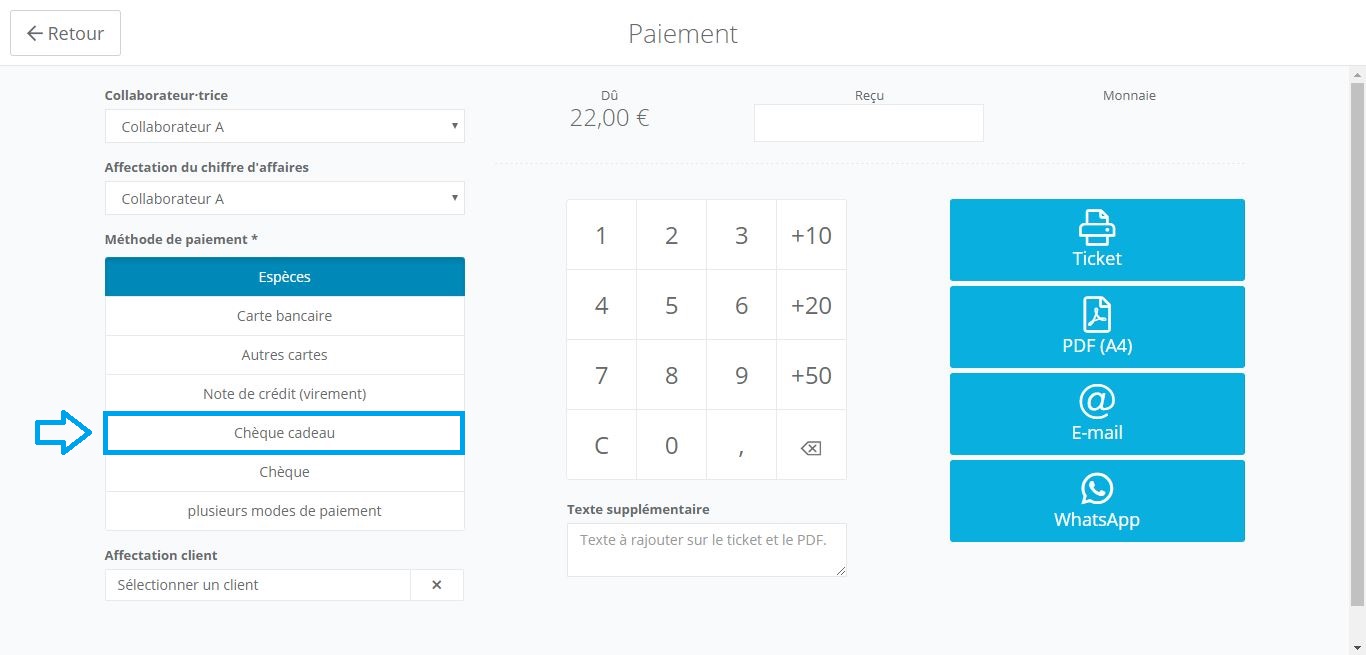1366x655 pixels.
Task: Click the Ticket printer icon
Action: (x=1097, y=227)
